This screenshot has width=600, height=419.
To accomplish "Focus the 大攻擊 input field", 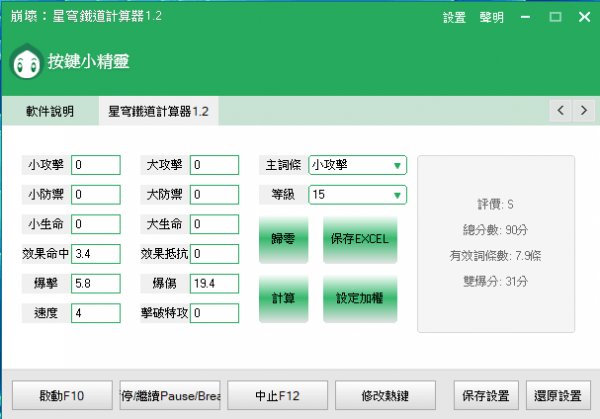I will coord(214,165).
